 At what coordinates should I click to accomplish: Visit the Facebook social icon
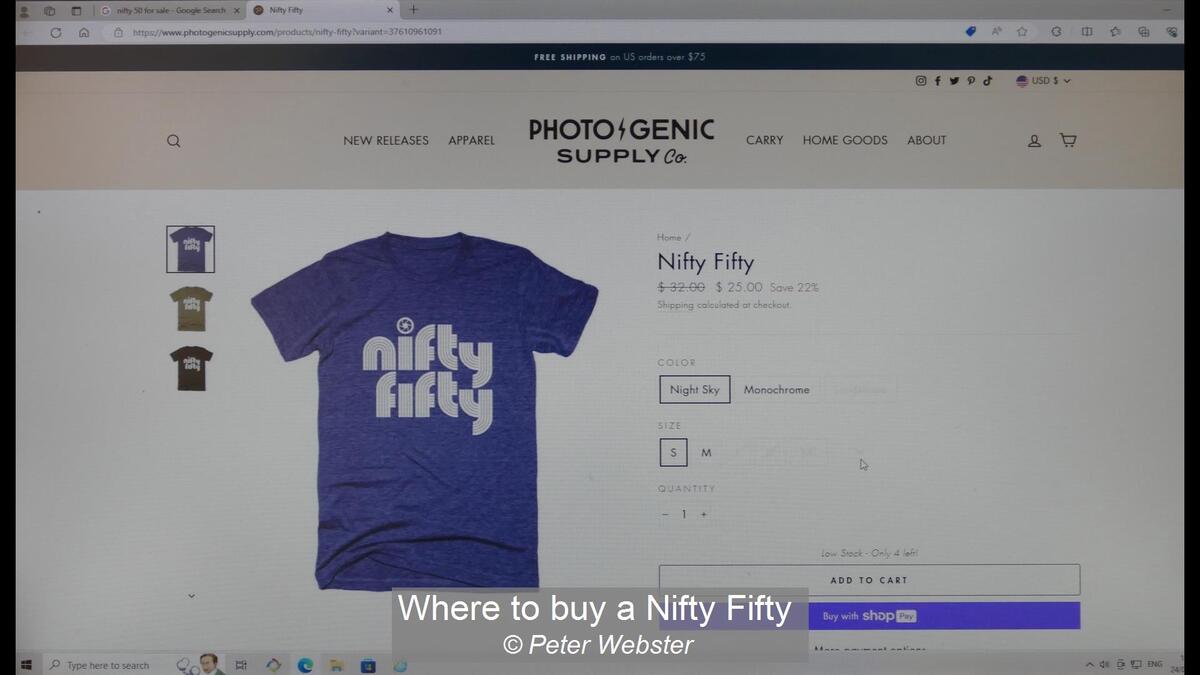point(938,81)
